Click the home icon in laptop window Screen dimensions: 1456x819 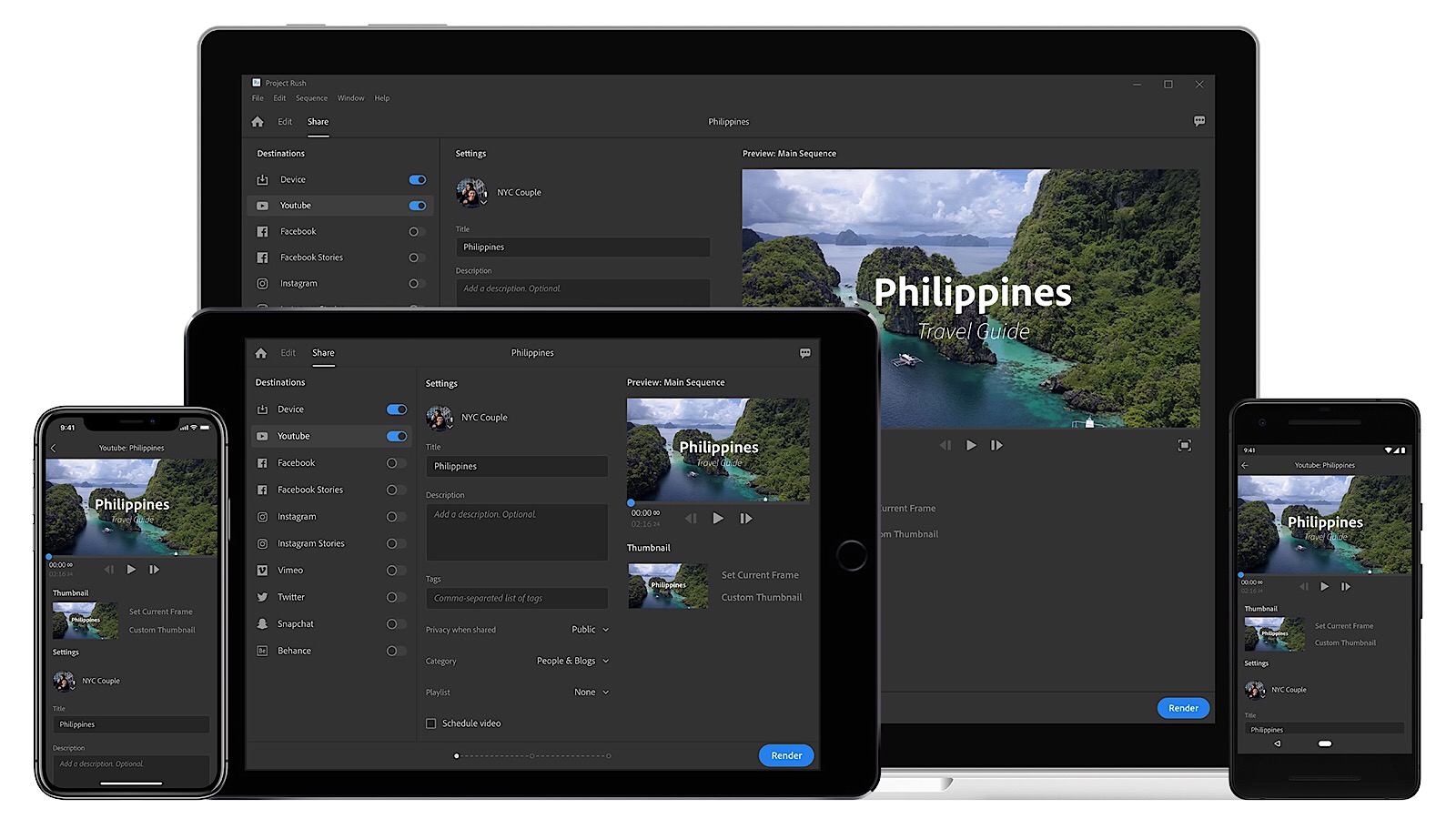258,122
